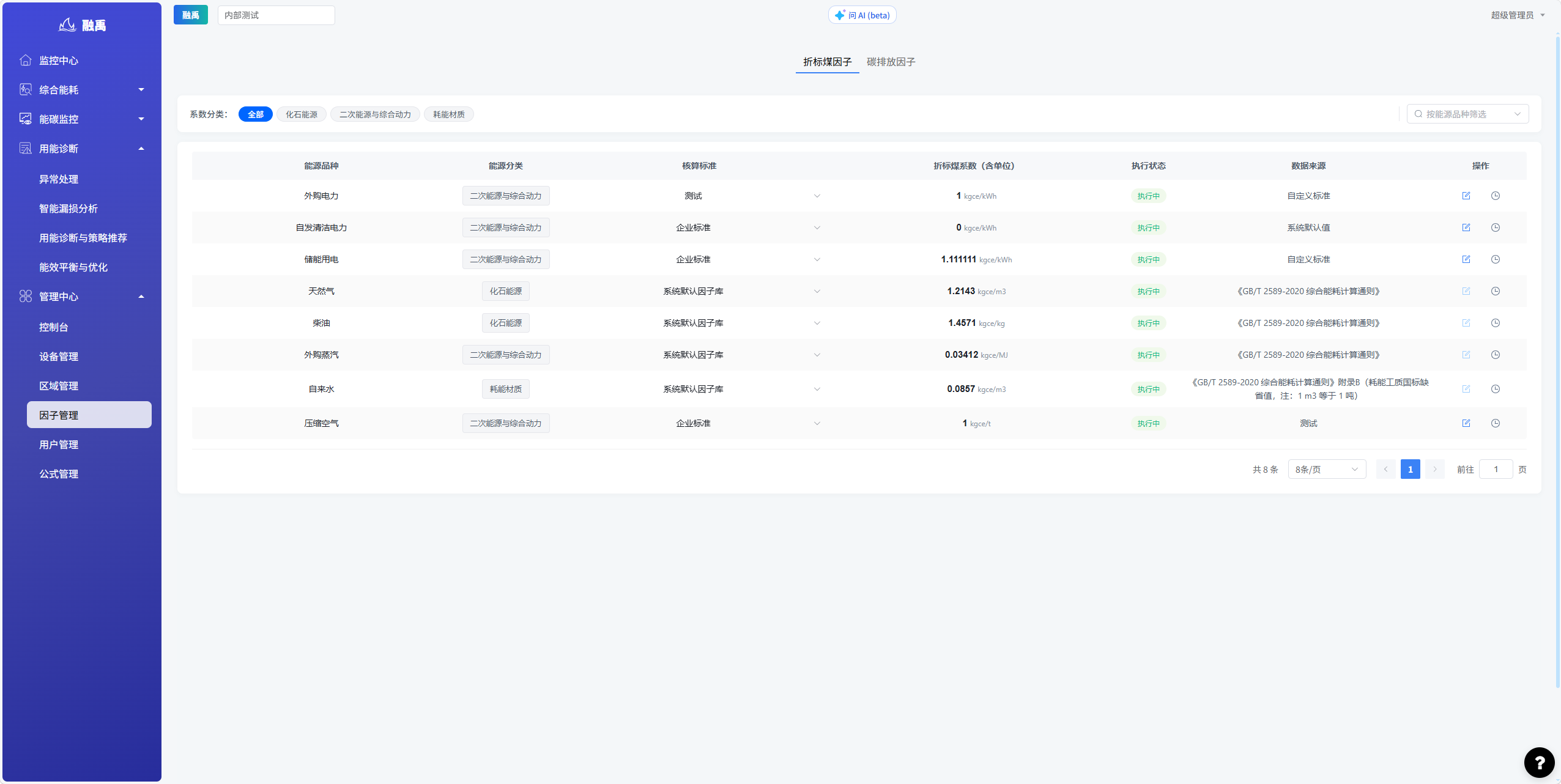Switch to the 折标煤因子 tab
Image resolution: width=1561 pixels, height=784 pixels.
(x=827, y=62)
